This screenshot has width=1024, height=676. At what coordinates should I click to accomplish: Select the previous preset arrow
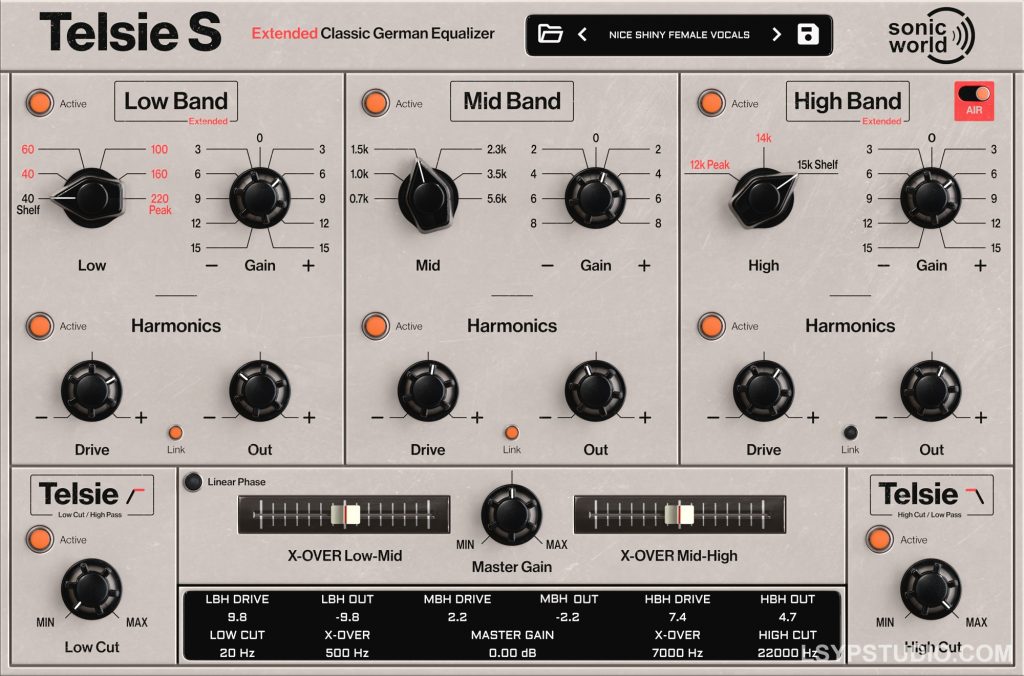[582, 34]
